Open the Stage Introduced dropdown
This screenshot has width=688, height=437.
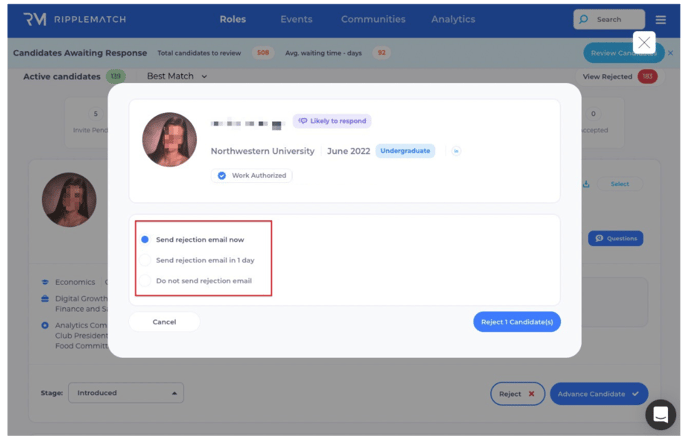pos(125,393)
